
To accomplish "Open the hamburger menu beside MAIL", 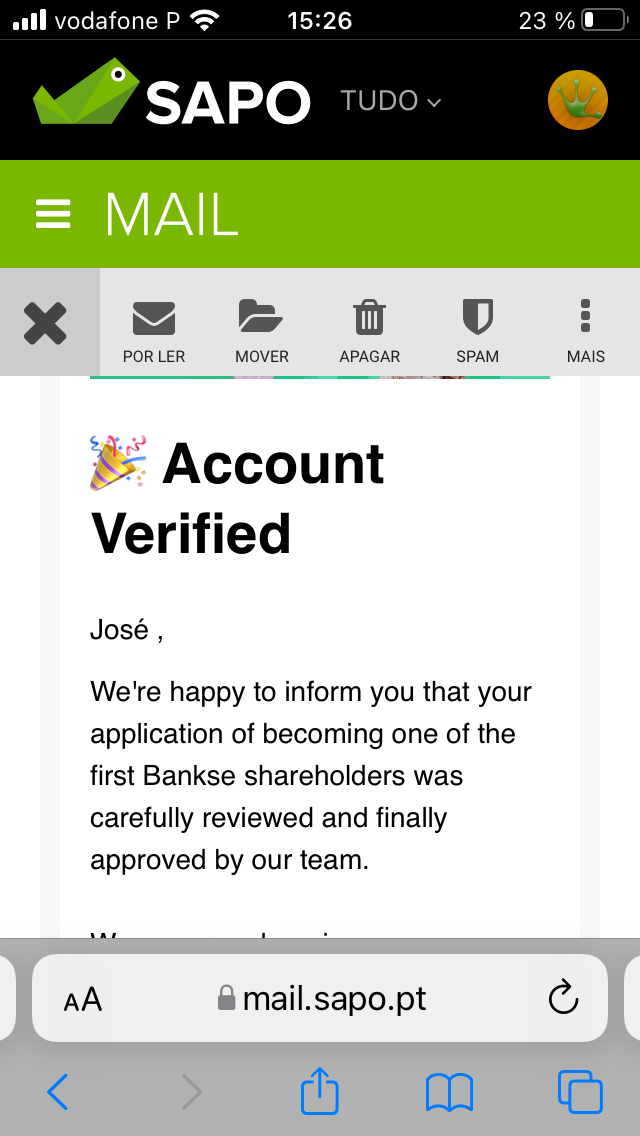I will tap(53, 214).
